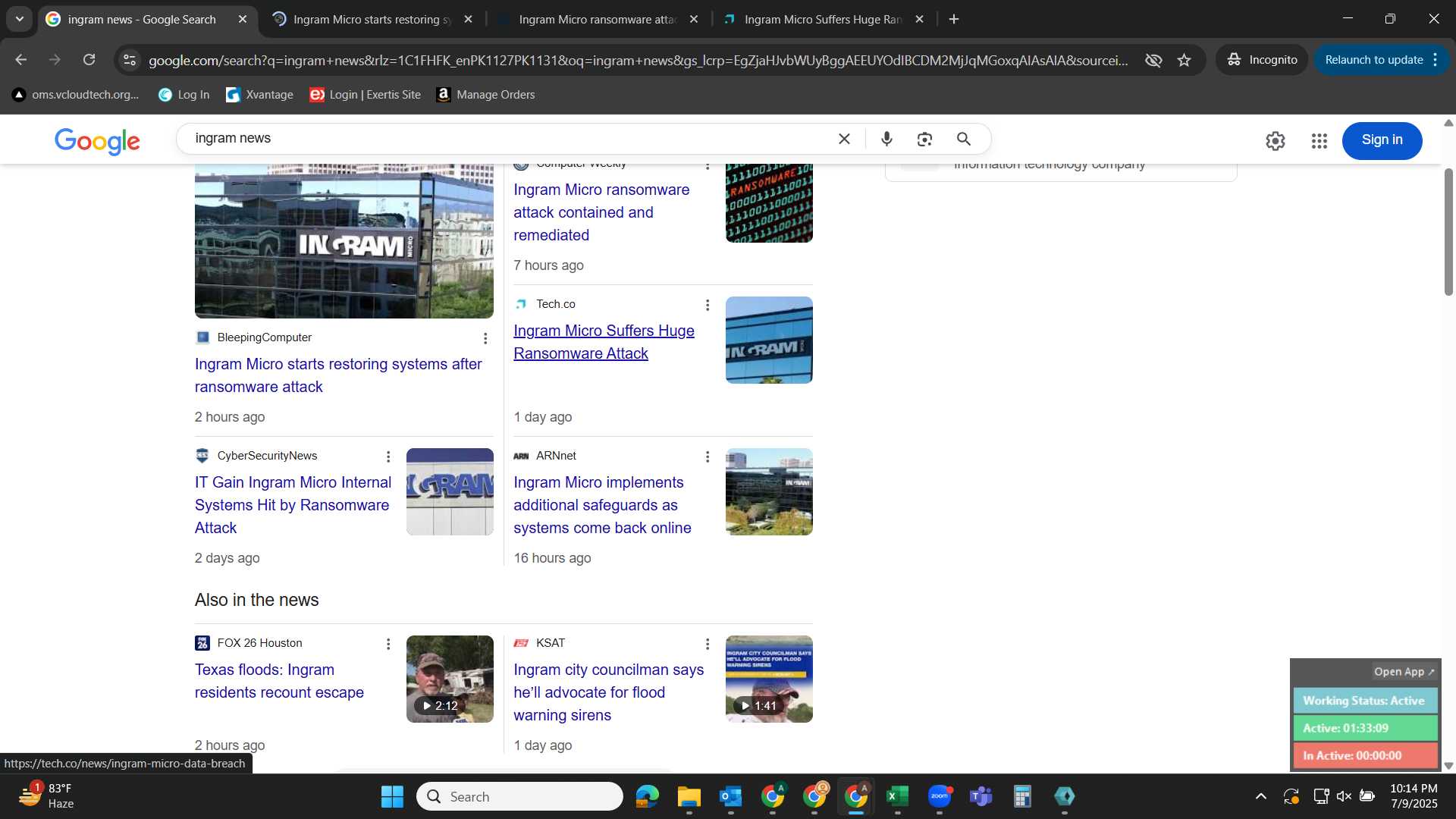Open oms.vcloudtech.org bookmark

76,95
